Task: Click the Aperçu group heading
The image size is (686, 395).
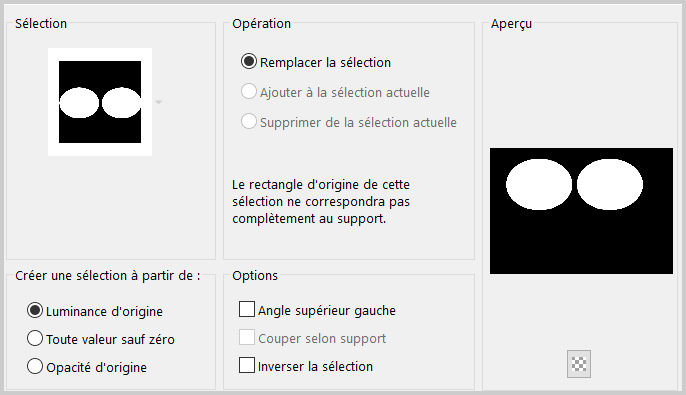Action: tap(511, 24)
